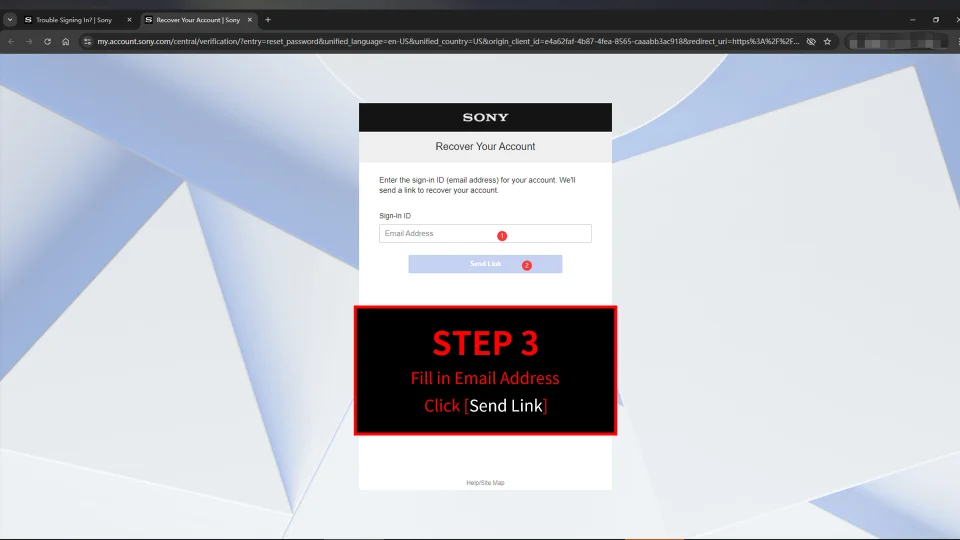Switch to Trouble Signing In tab

[73, 20]
